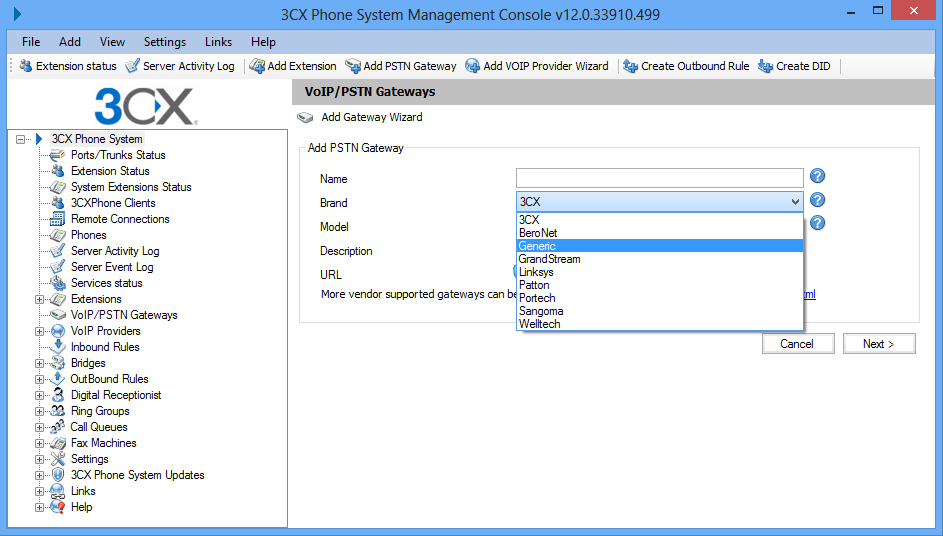The image size is (943, 536).
Task: Click vendor gateways link ending in ml
Action: click(809, 294)
